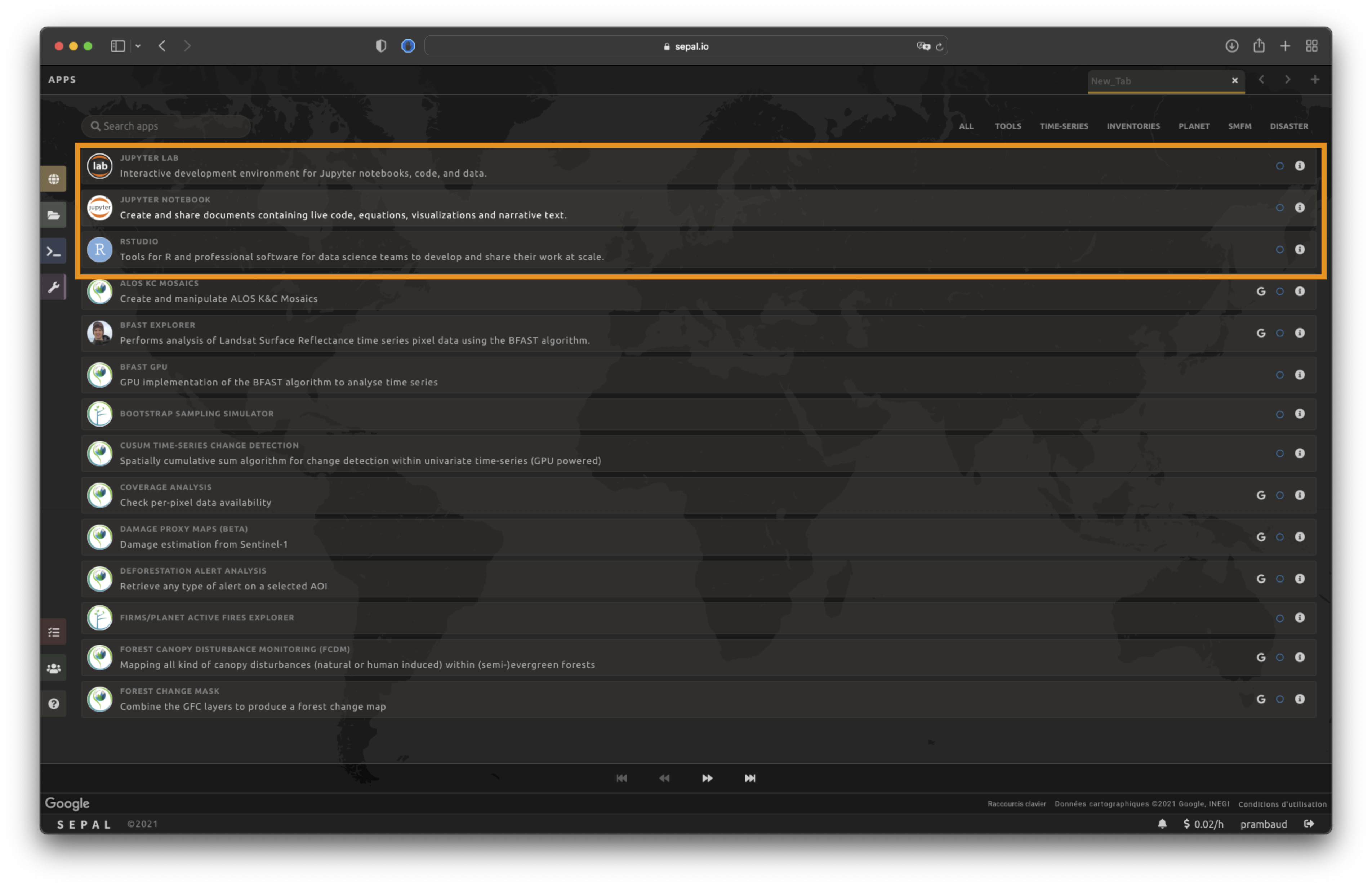Screen dimensions: 1372x887
Task: Open the Conditions d'utilisation link
Action: pyautogui.click(x=1282, y=804)
